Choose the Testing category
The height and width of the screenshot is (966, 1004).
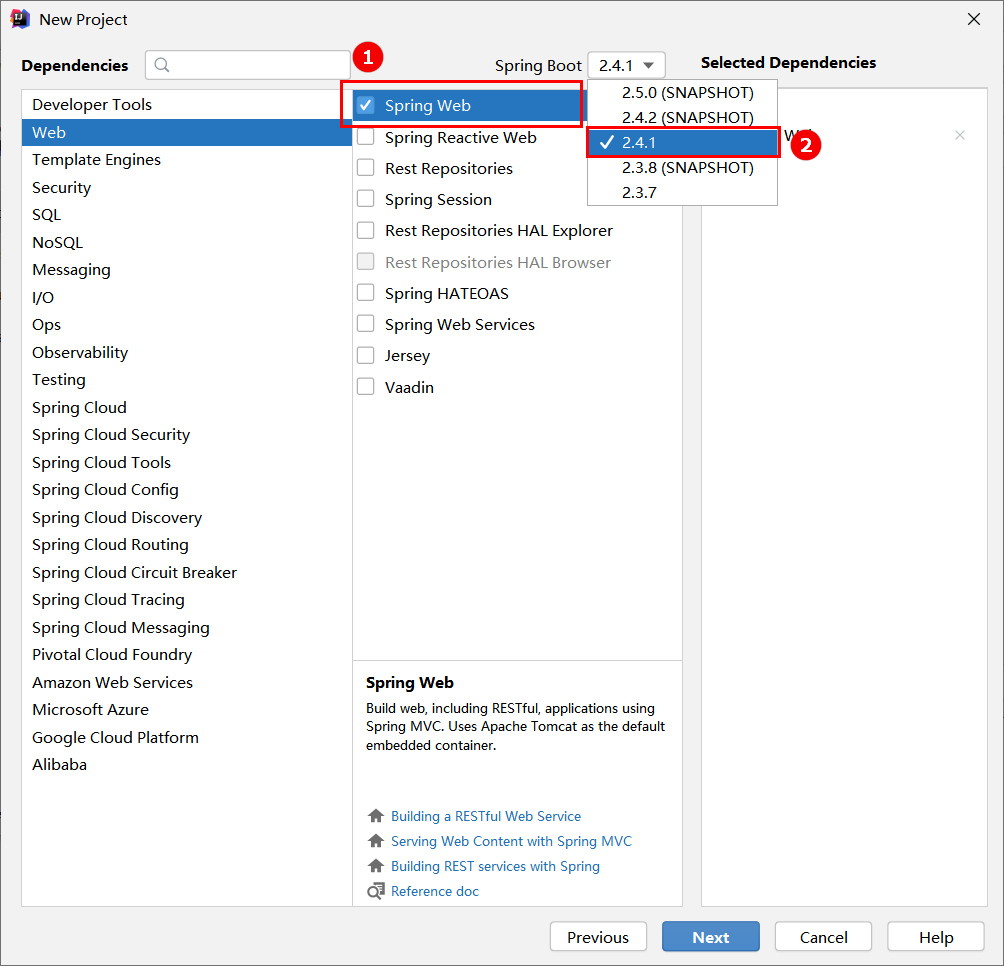(x=186, y=380)
